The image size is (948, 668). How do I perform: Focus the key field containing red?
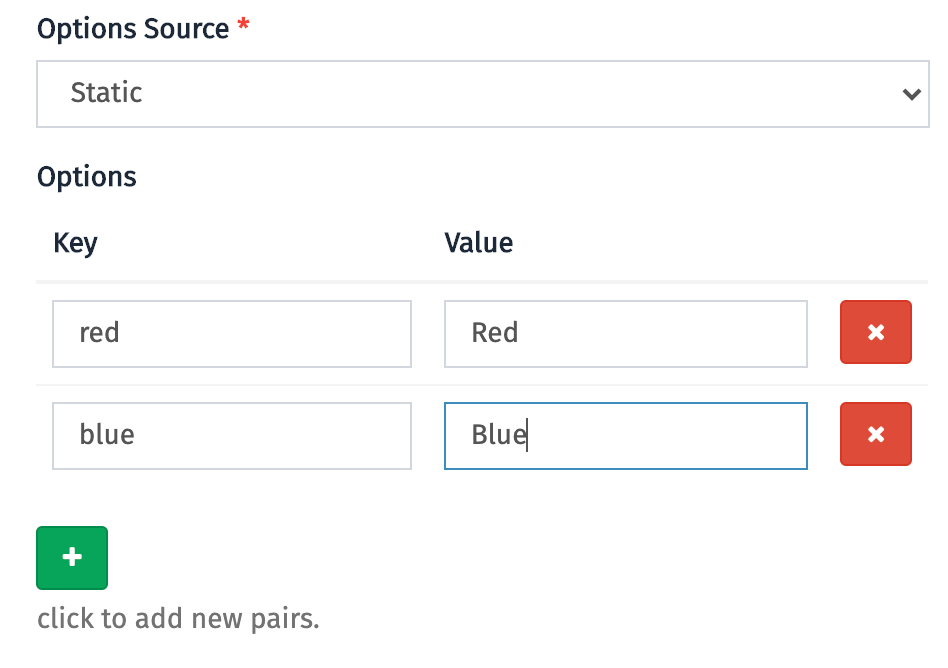tap(232, 334)
